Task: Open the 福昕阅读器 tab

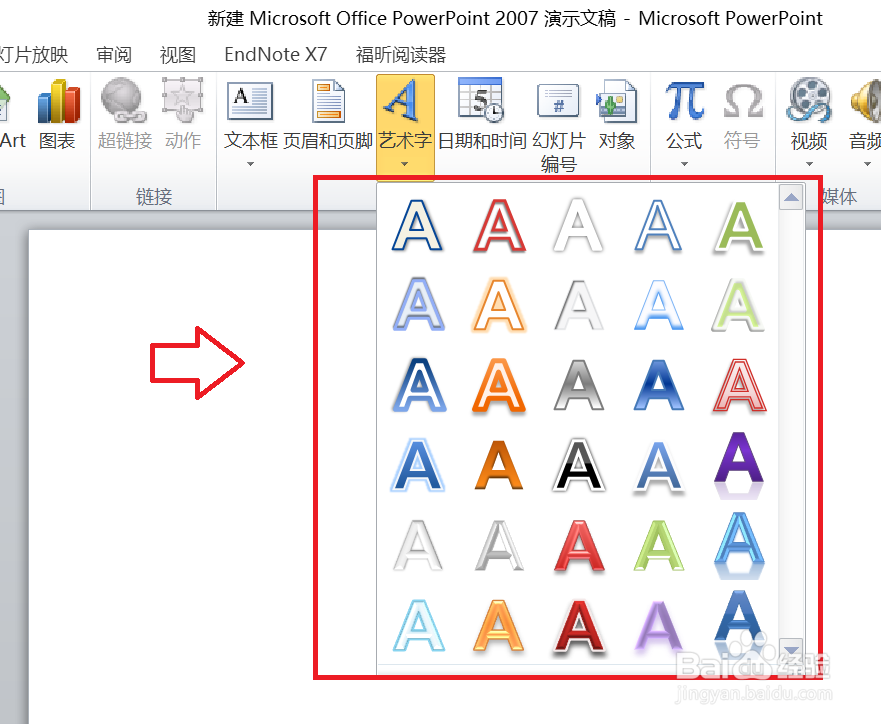Action: [401, 54]
